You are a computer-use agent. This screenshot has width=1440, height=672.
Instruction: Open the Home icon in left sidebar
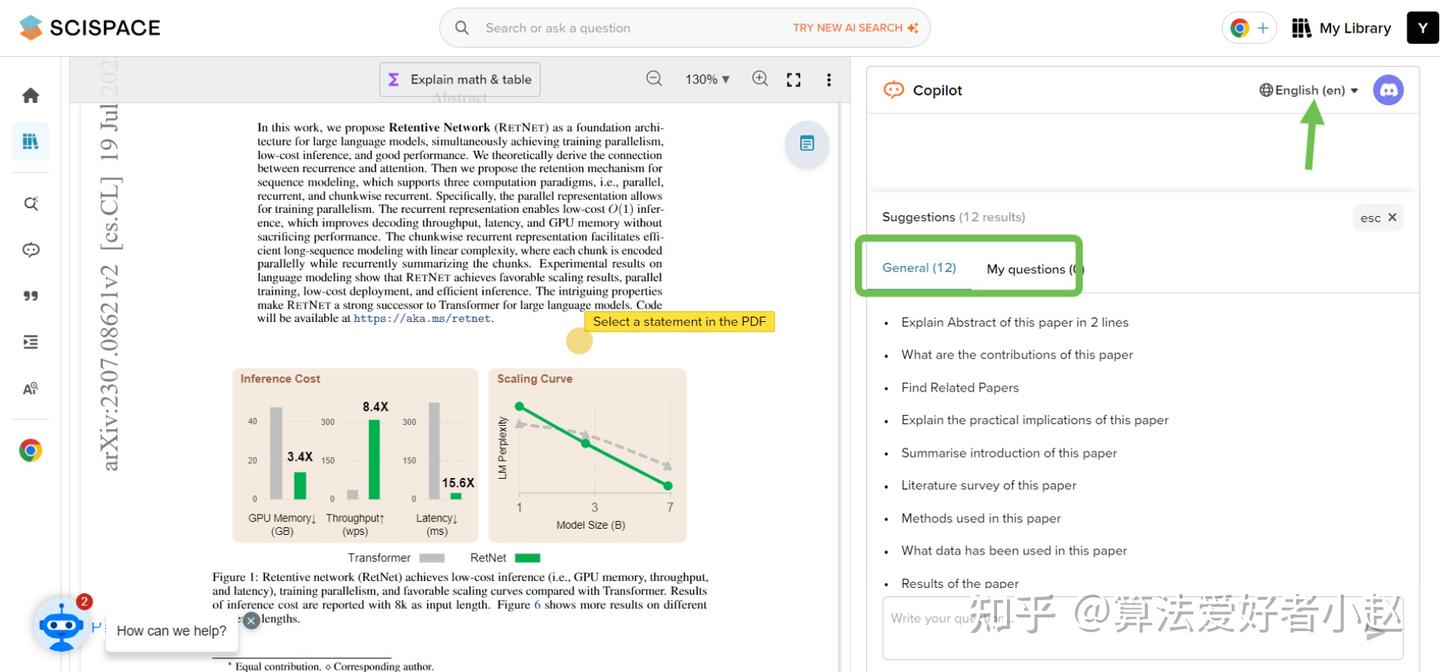point(31,95)
